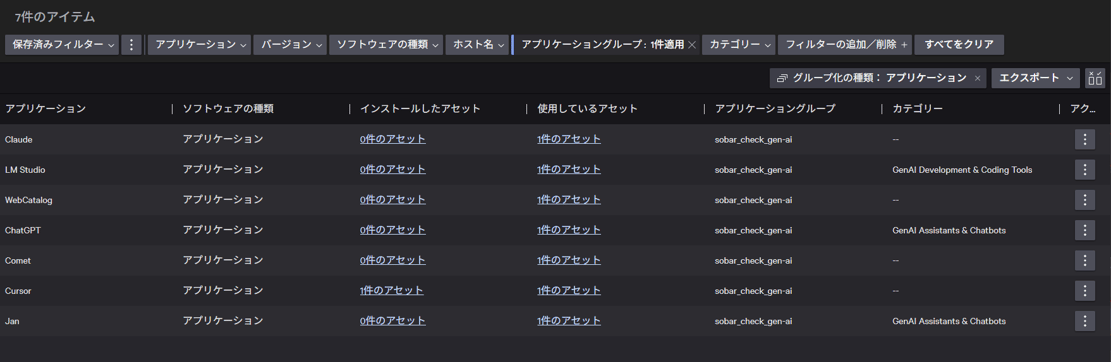Screen dimensions: 1111x362
Task: Open the saved filters kebab menu
Action: (x=132, y=44)
